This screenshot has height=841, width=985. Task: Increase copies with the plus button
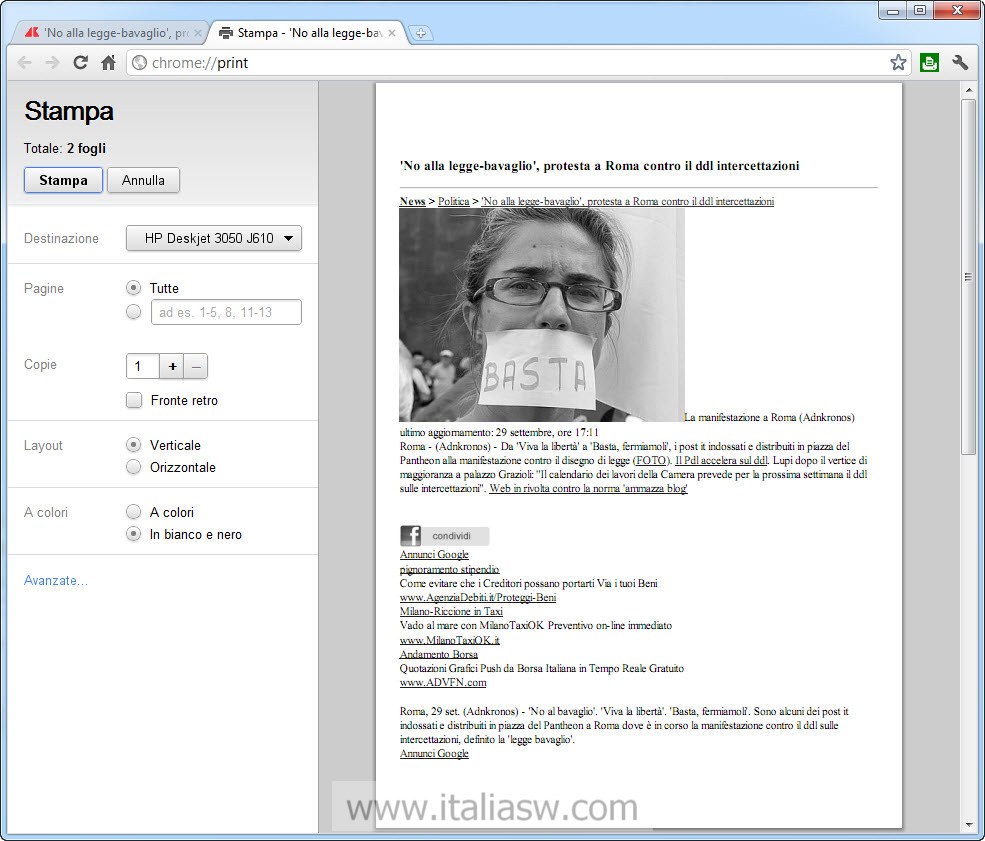pyautogui.click(x=172, y=366)
